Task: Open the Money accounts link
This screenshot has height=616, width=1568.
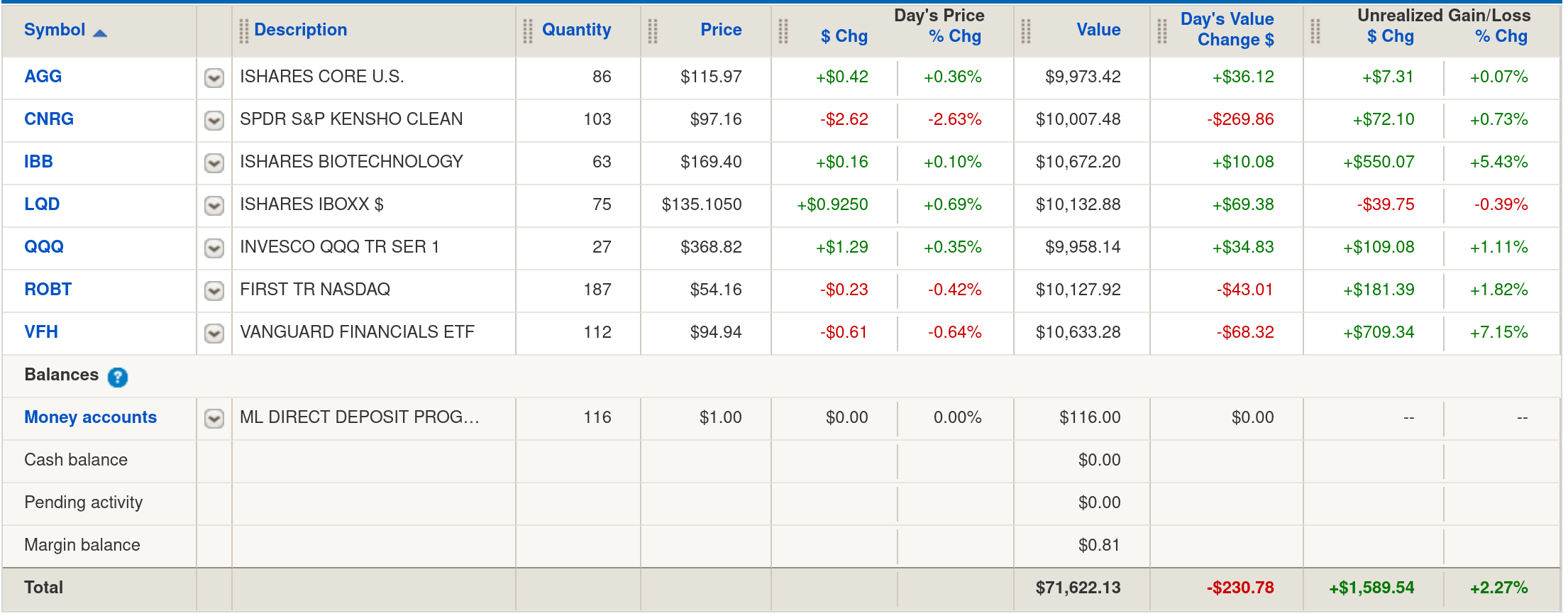Action: pyautogui.click(x=90, y=417)
